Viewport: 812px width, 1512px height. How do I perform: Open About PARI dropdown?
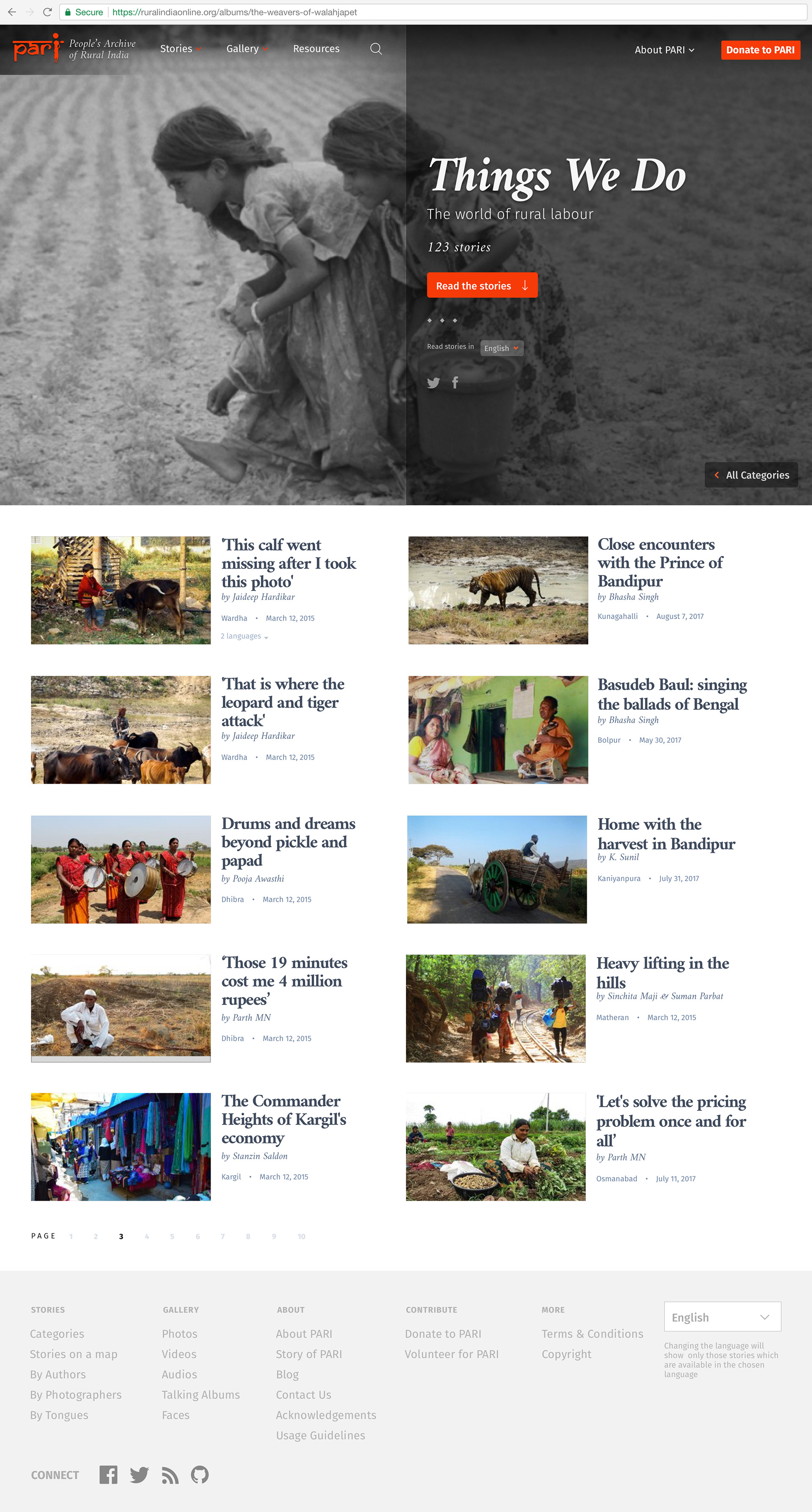(x=664, y=50)
